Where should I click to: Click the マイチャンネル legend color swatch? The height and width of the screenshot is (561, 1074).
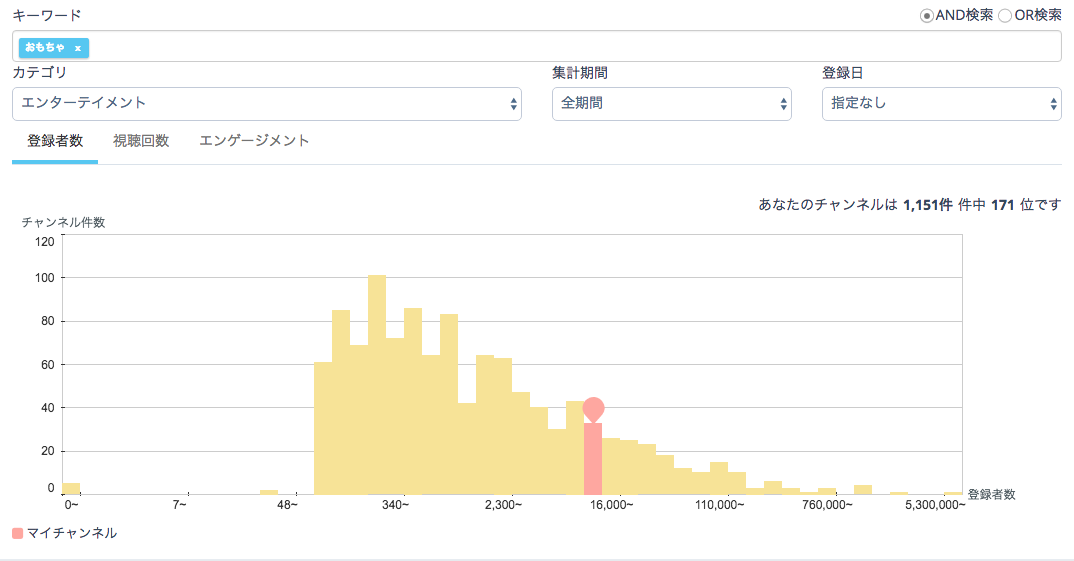18,533
